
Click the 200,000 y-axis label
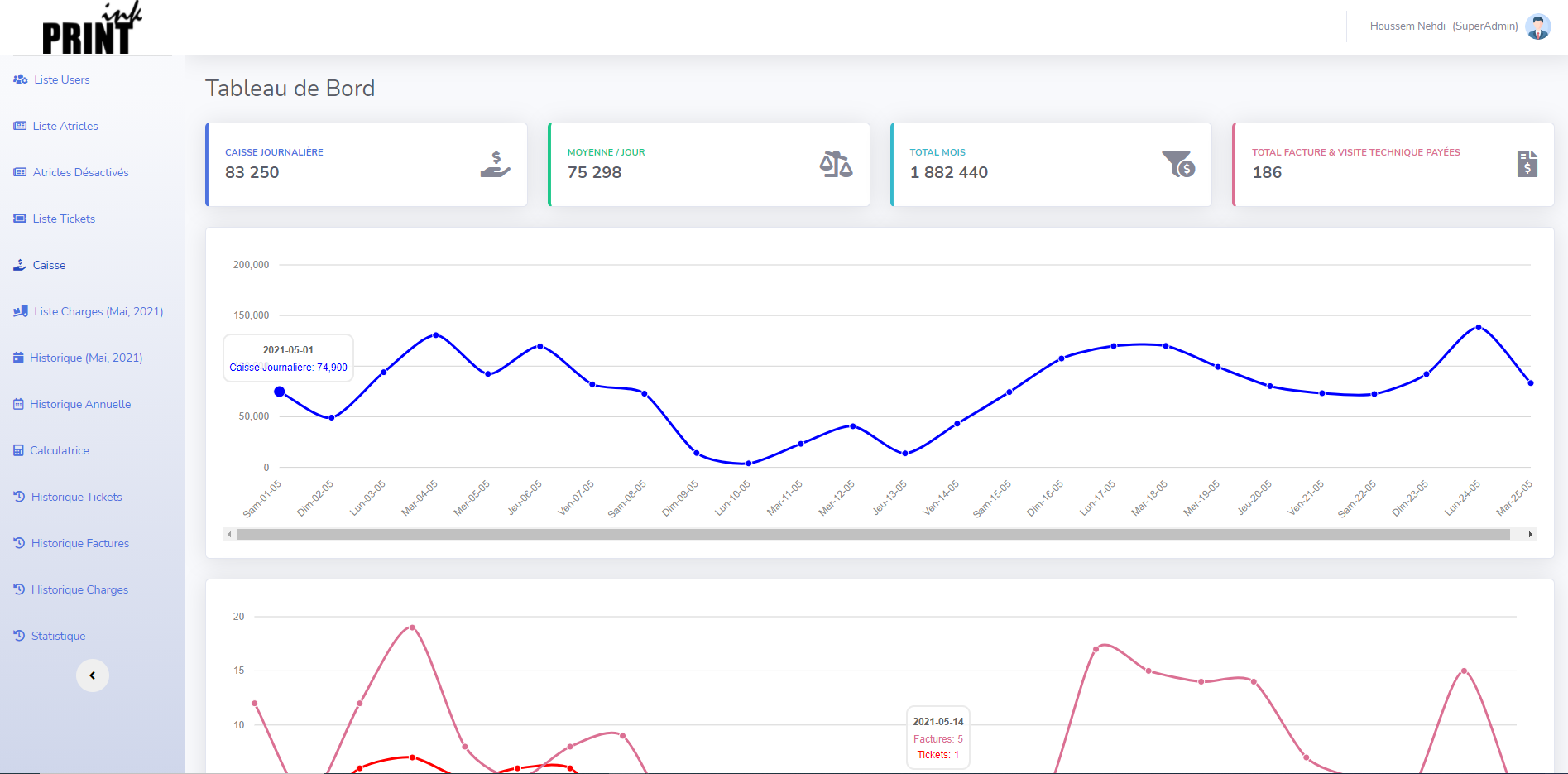(251, 265)
